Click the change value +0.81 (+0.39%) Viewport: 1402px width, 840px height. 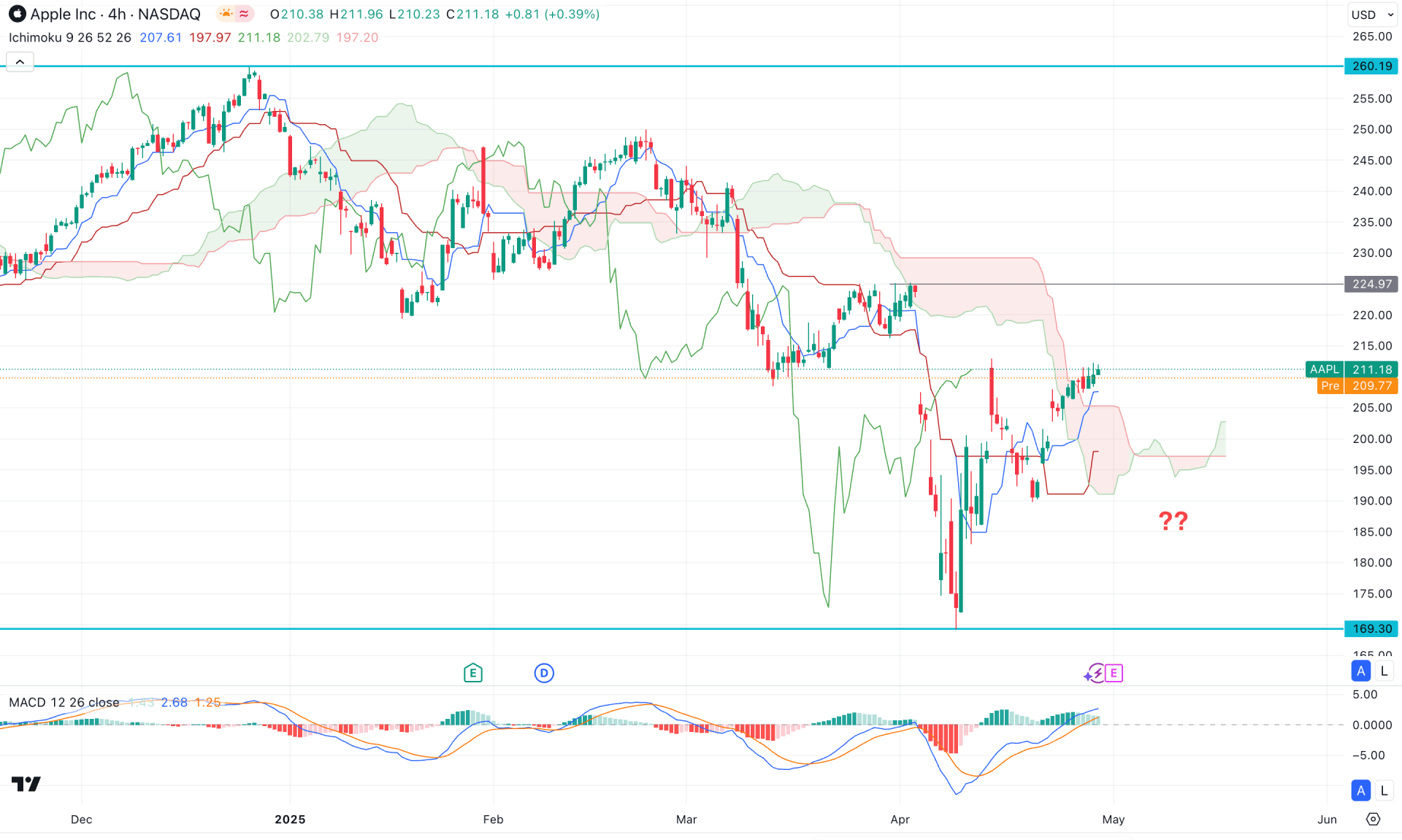coord(552,14)
